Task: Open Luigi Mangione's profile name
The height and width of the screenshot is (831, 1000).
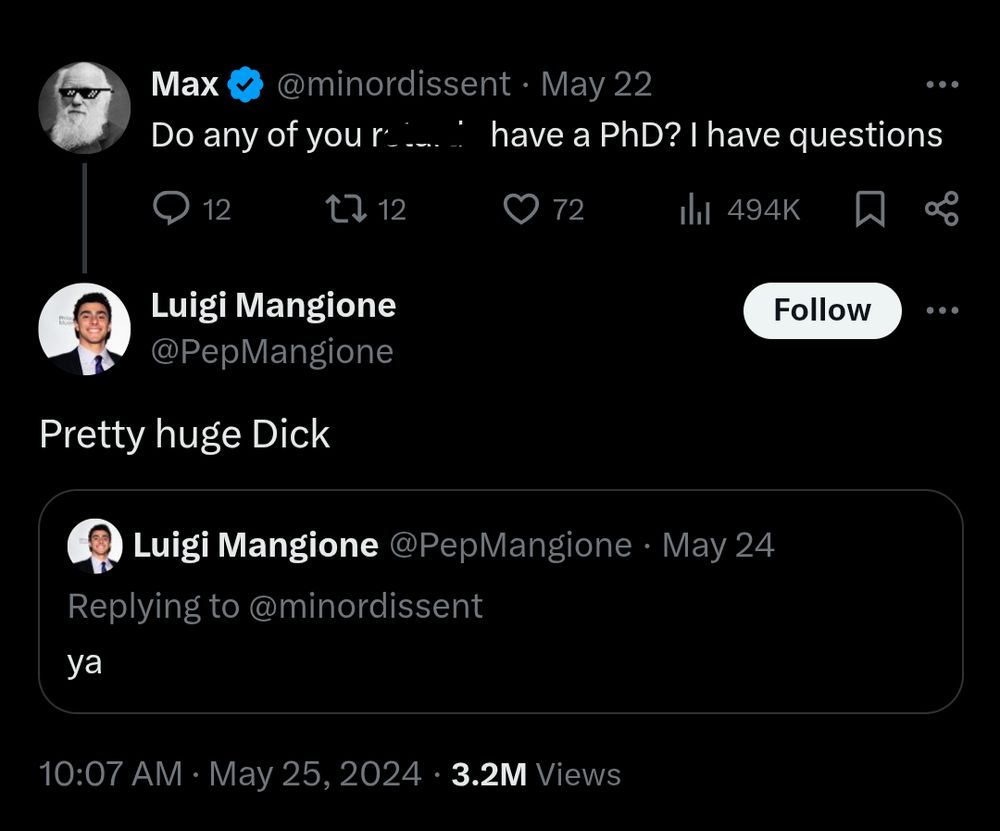Action: 273,306
